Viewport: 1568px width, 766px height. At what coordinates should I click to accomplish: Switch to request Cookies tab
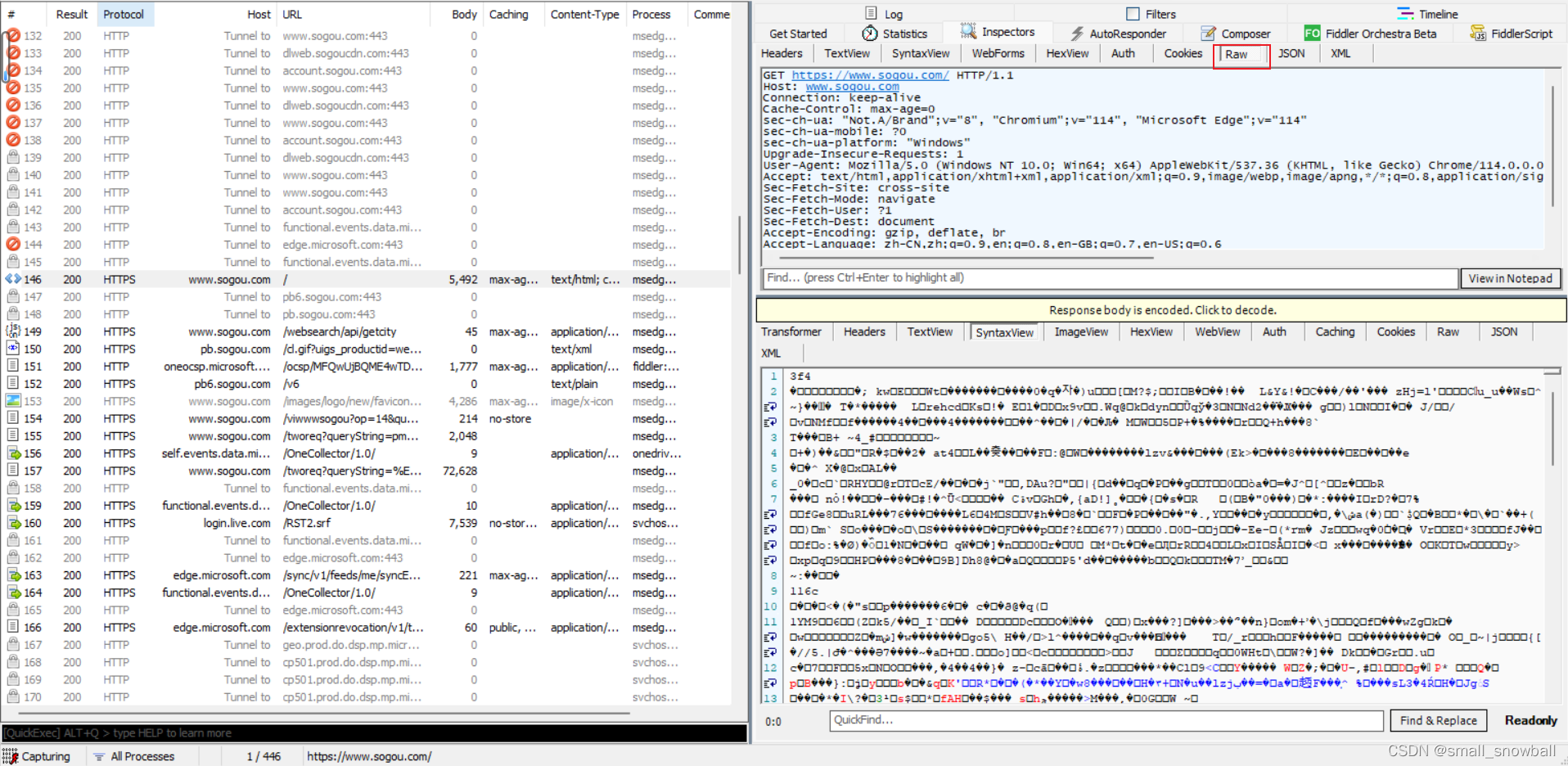1183,54
